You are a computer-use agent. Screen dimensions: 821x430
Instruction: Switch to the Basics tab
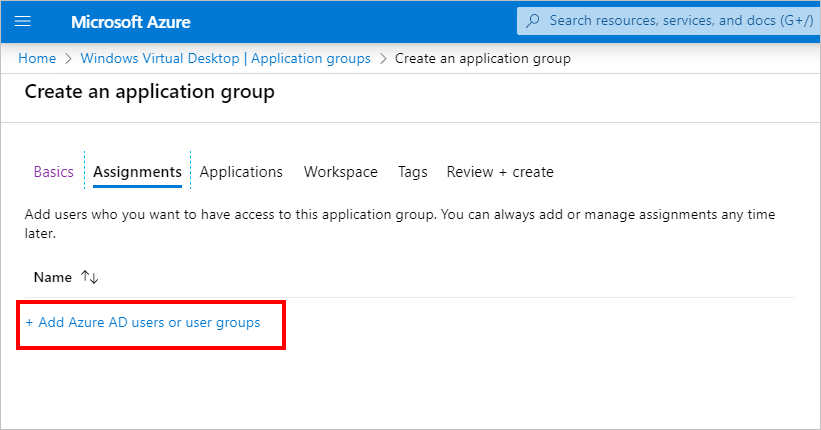click(x=53, y=172)
